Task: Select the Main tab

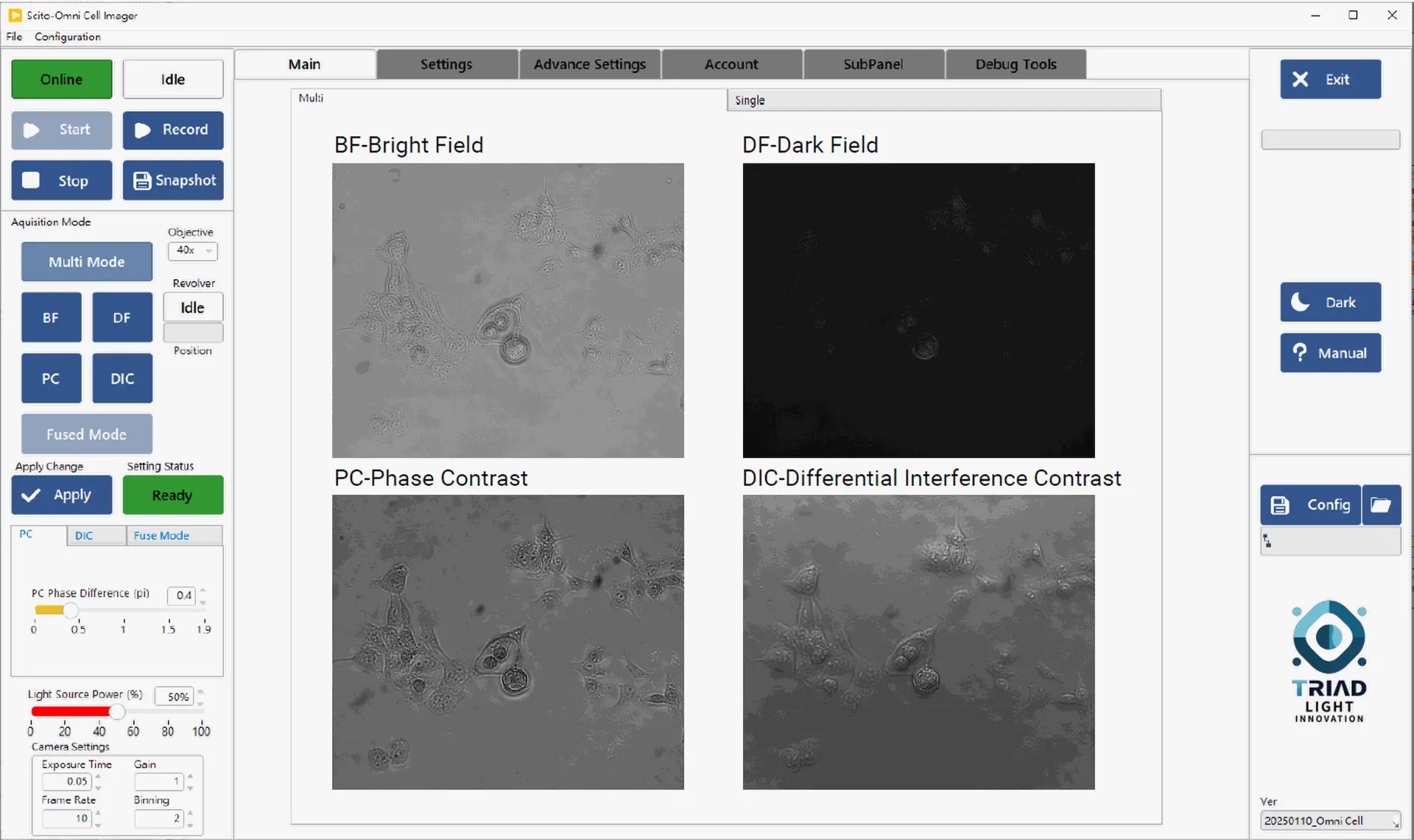Action: tap(305, 65)
